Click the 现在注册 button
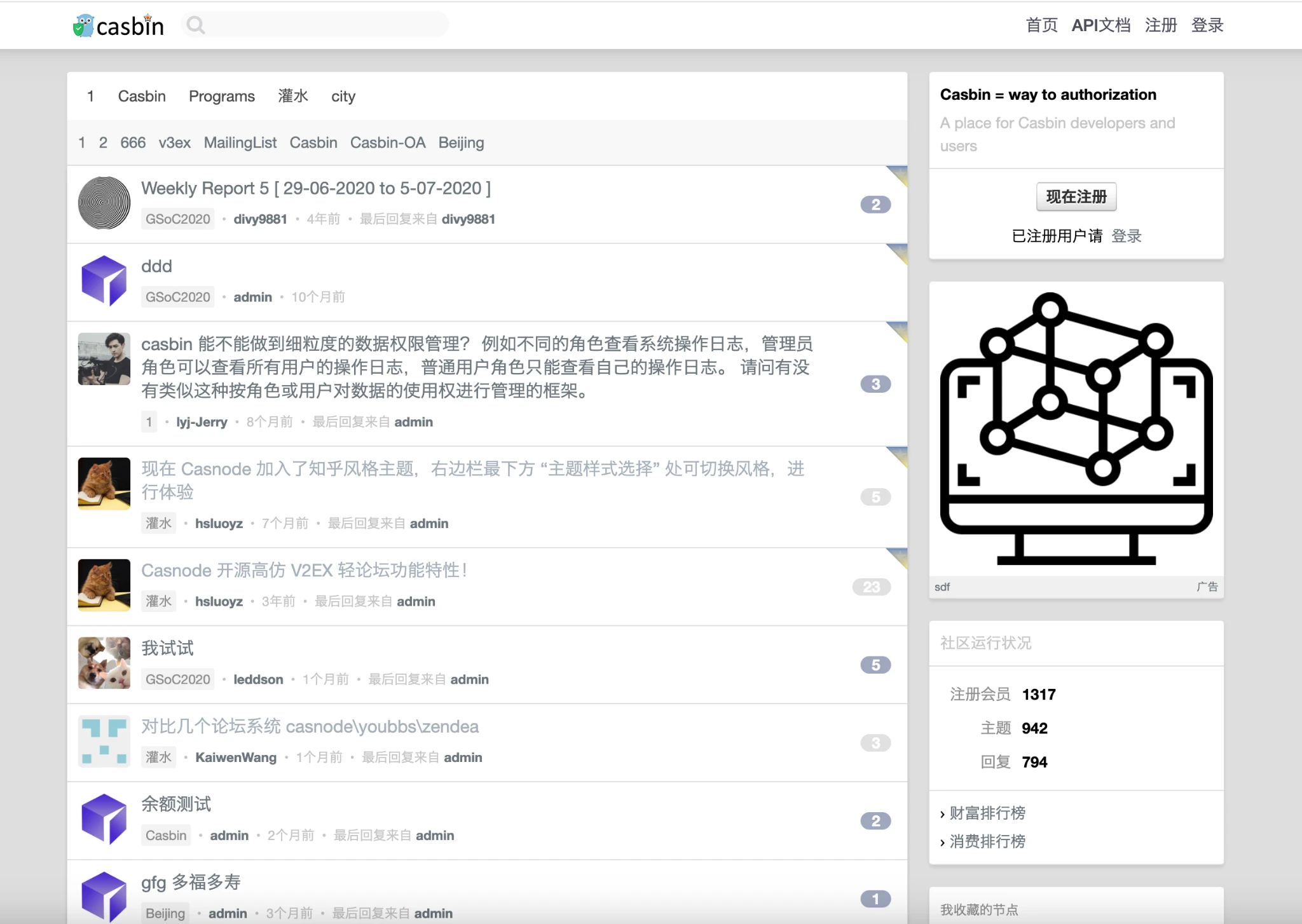This screenshot has height=924, width=1302. click(1076, 197)
